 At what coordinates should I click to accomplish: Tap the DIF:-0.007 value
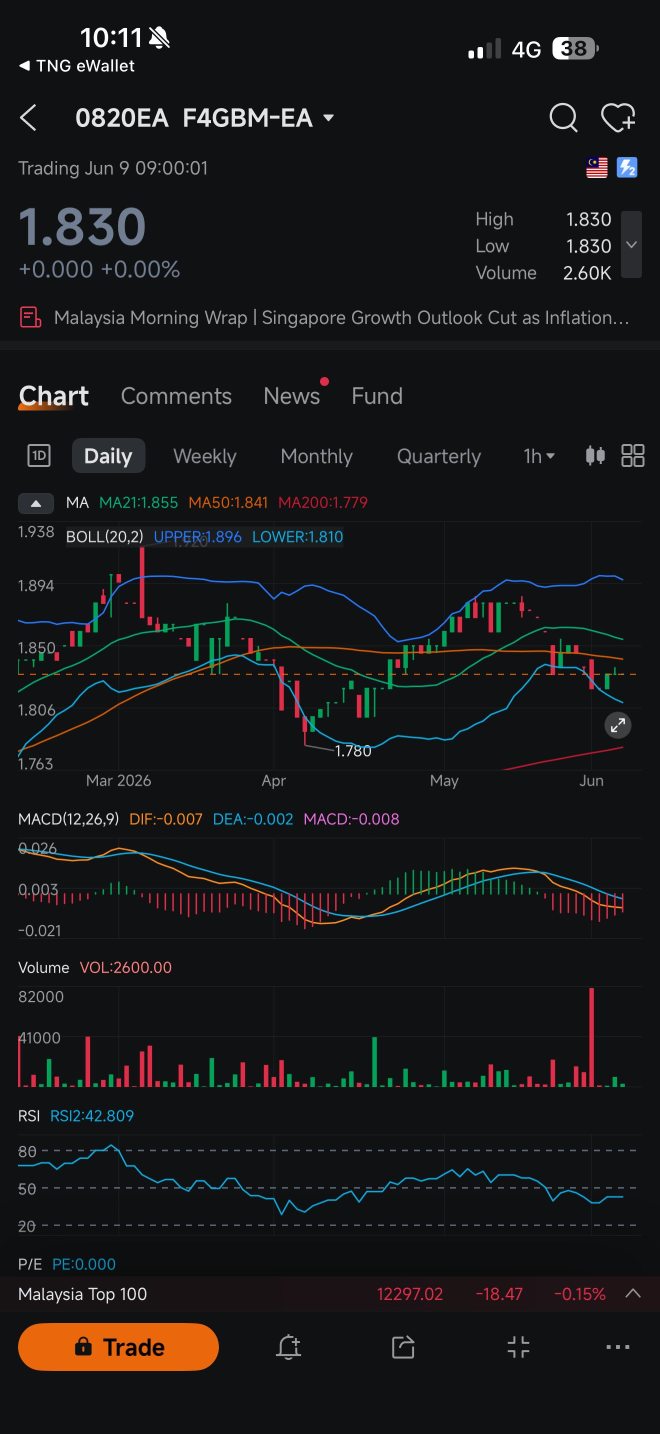(x=166, y=819)
